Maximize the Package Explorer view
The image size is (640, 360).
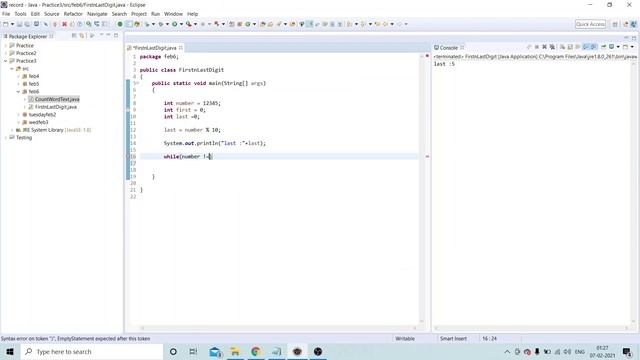pyautogui.click(x=116, y=36)
